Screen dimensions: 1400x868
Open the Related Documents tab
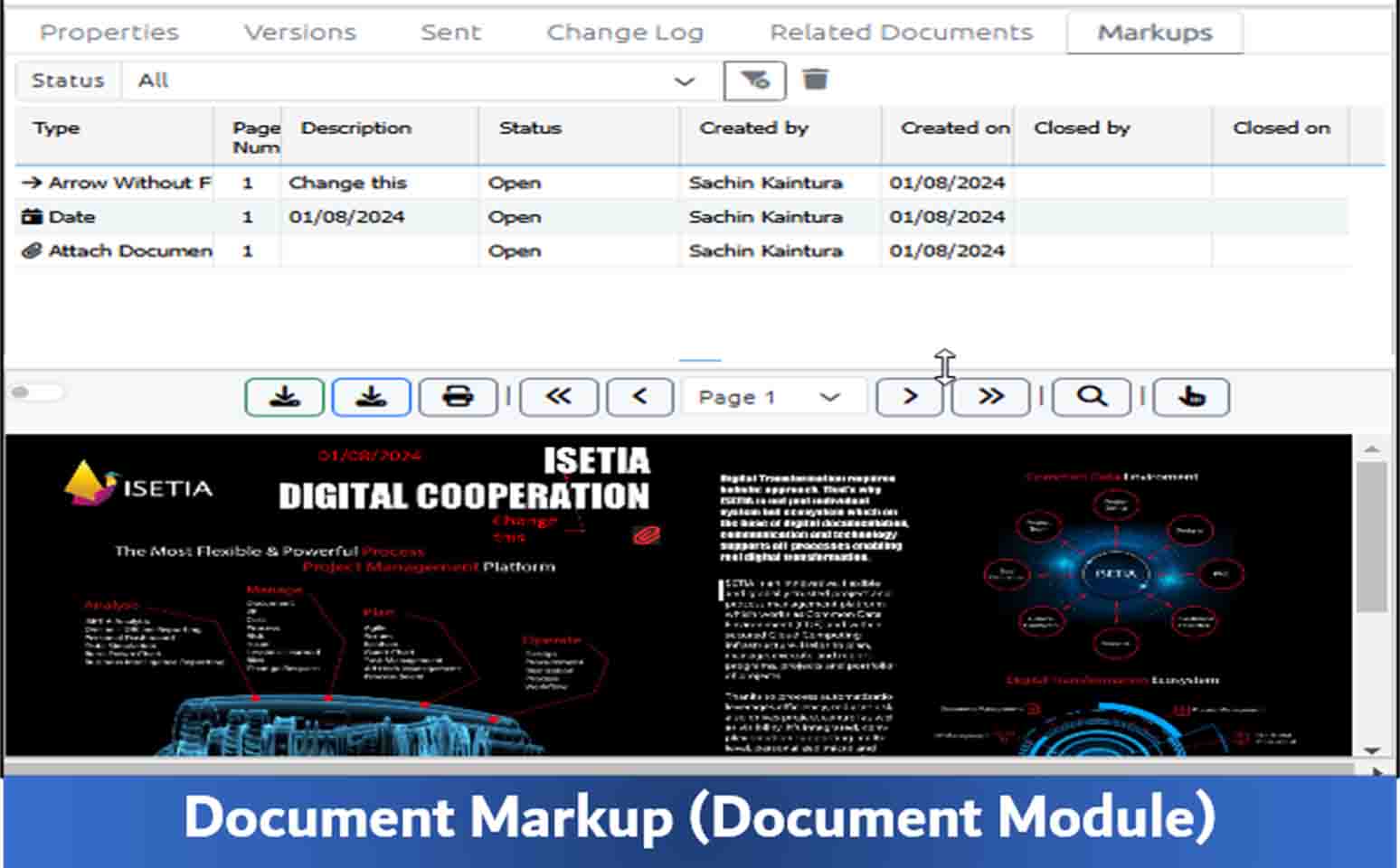click(901, 33)
